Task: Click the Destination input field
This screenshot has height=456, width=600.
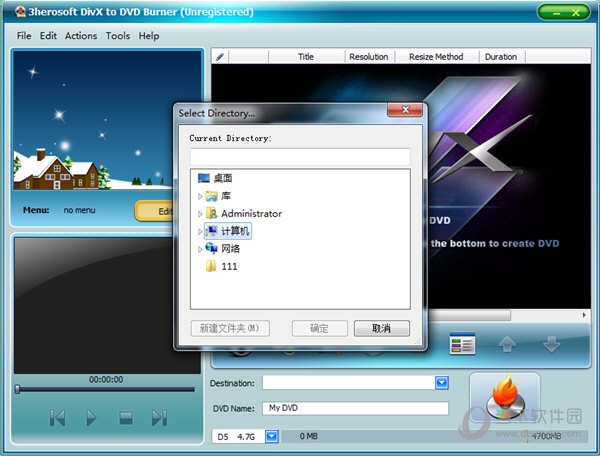Action: pyautogui.click(x=349, y=383)
